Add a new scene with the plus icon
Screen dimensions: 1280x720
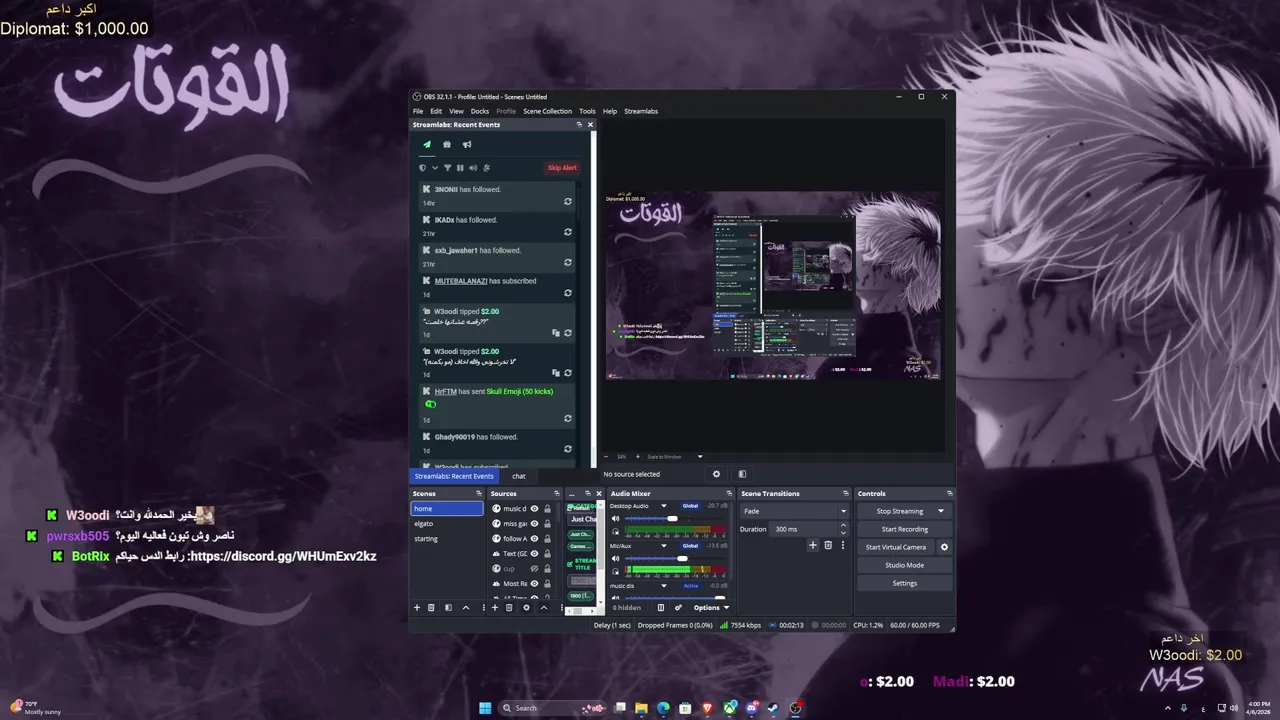[x=417, y=607]
